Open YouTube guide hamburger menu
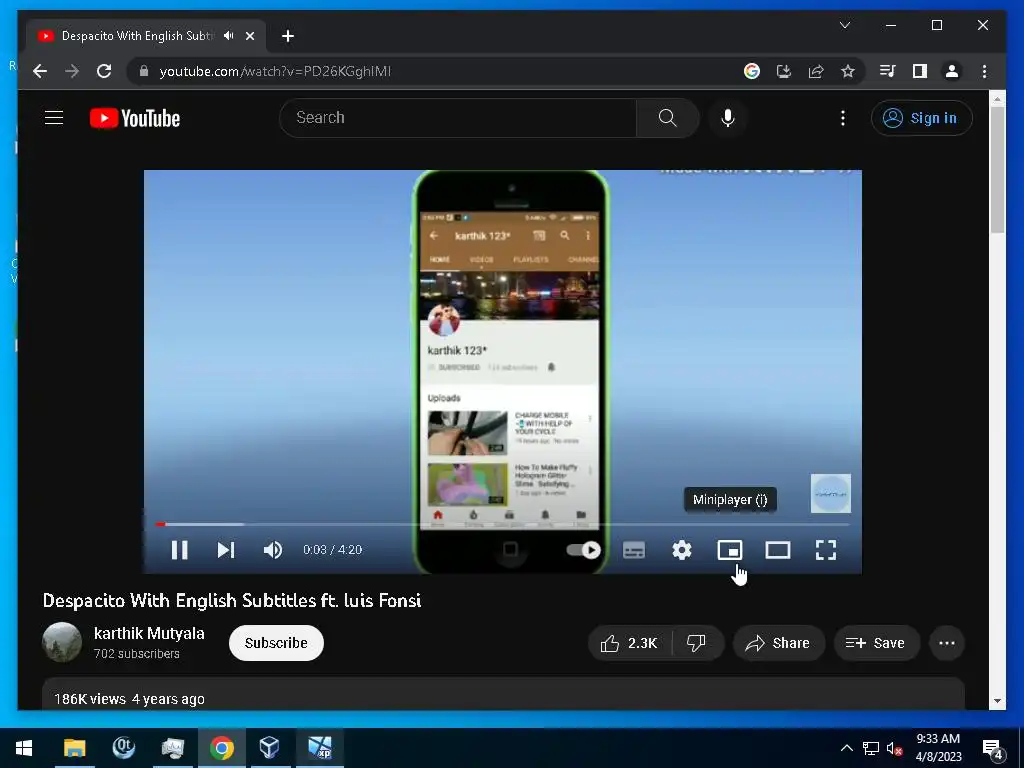1024x768 pixels. [54, 118]
